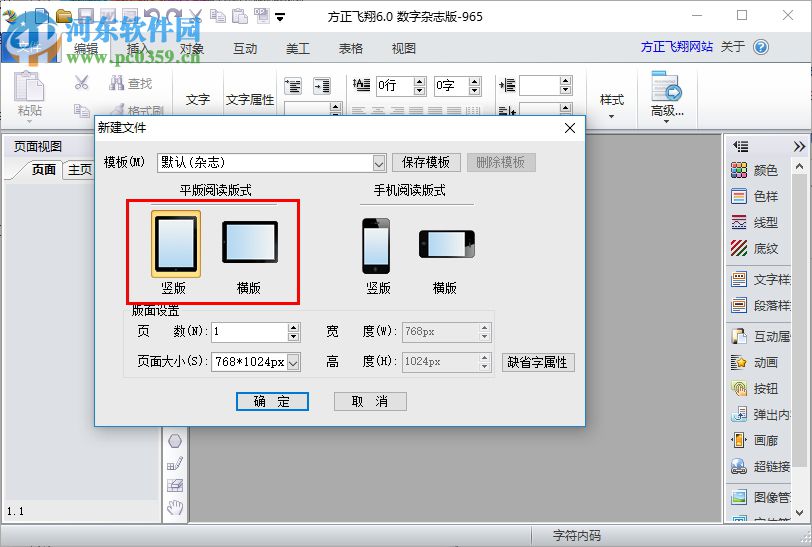Screen dimensions: 812x547
Task: Close the 新建文件 dialog
Action: coord(570,128)
